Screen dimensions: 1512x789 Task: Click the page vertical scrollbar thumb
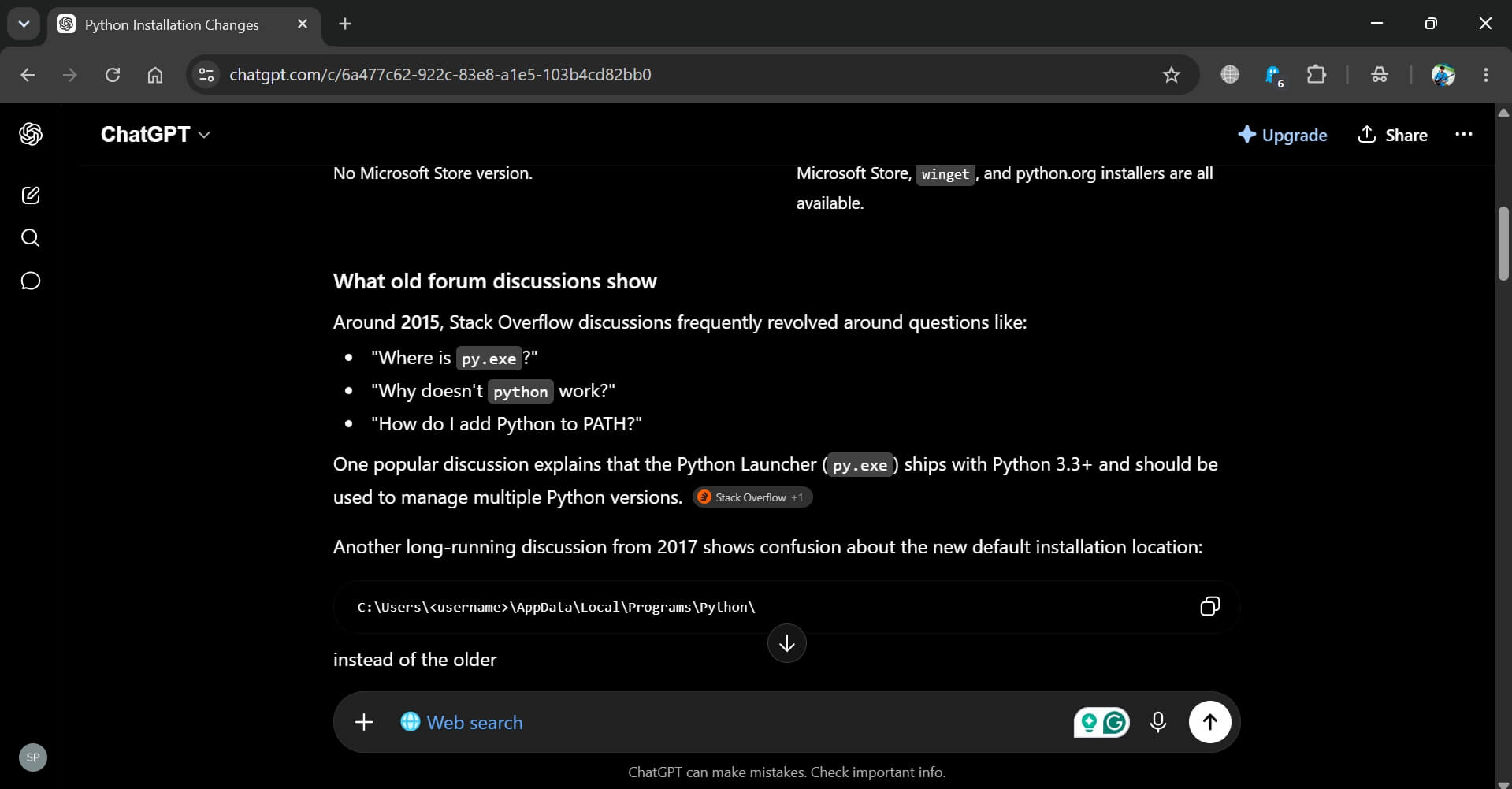(1503, 243)
